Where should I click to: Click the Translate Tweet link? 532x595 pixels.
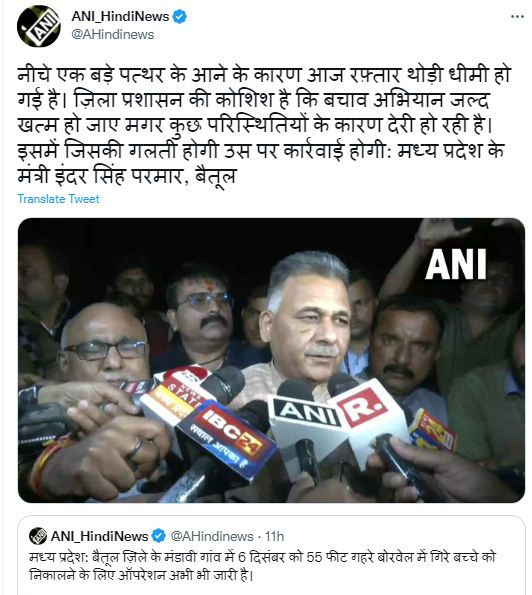tap(58, 199)
